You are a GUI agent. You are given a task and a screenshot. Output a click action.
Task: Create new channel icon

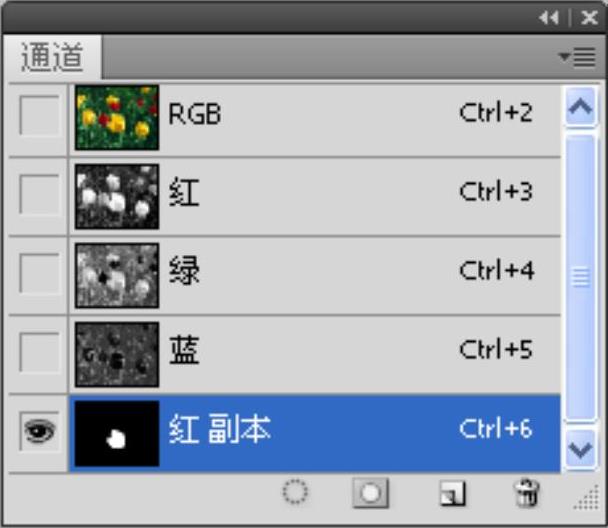coord(453,493)
